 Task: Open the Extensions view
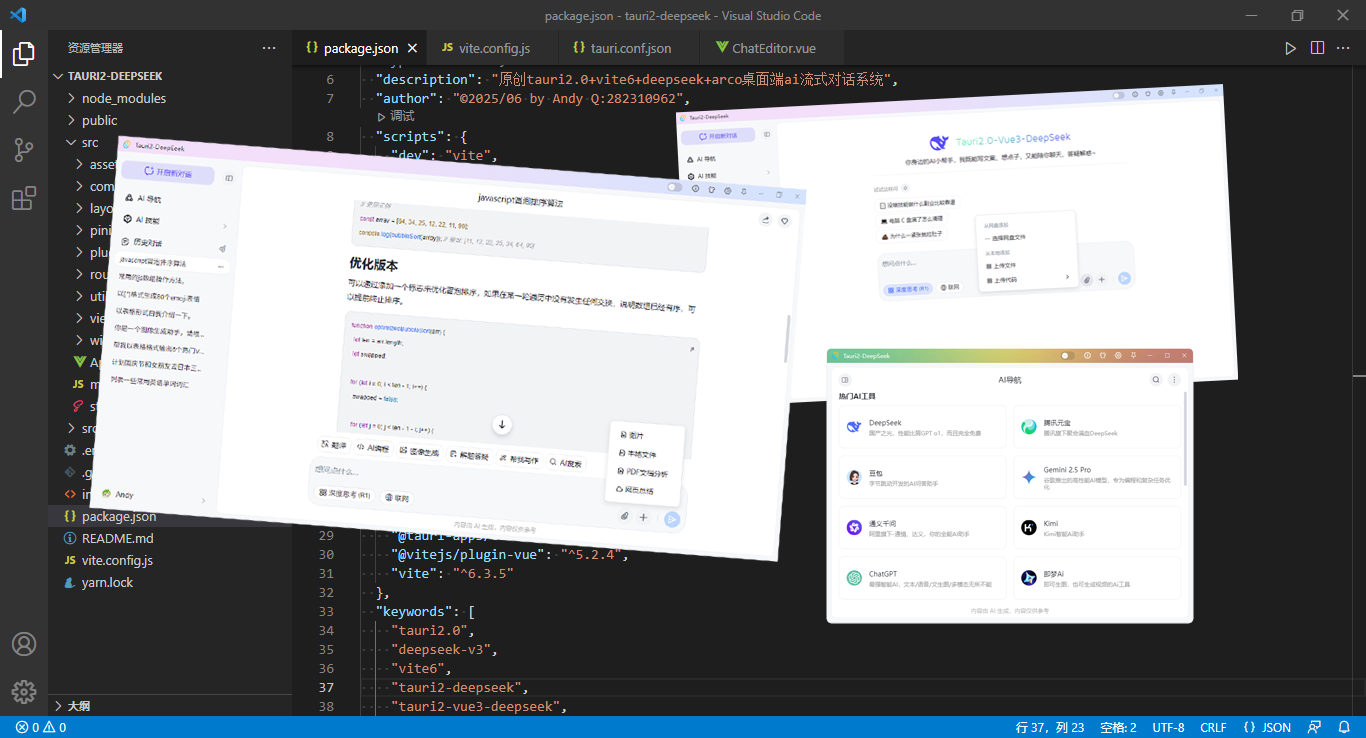pos(24,198)
